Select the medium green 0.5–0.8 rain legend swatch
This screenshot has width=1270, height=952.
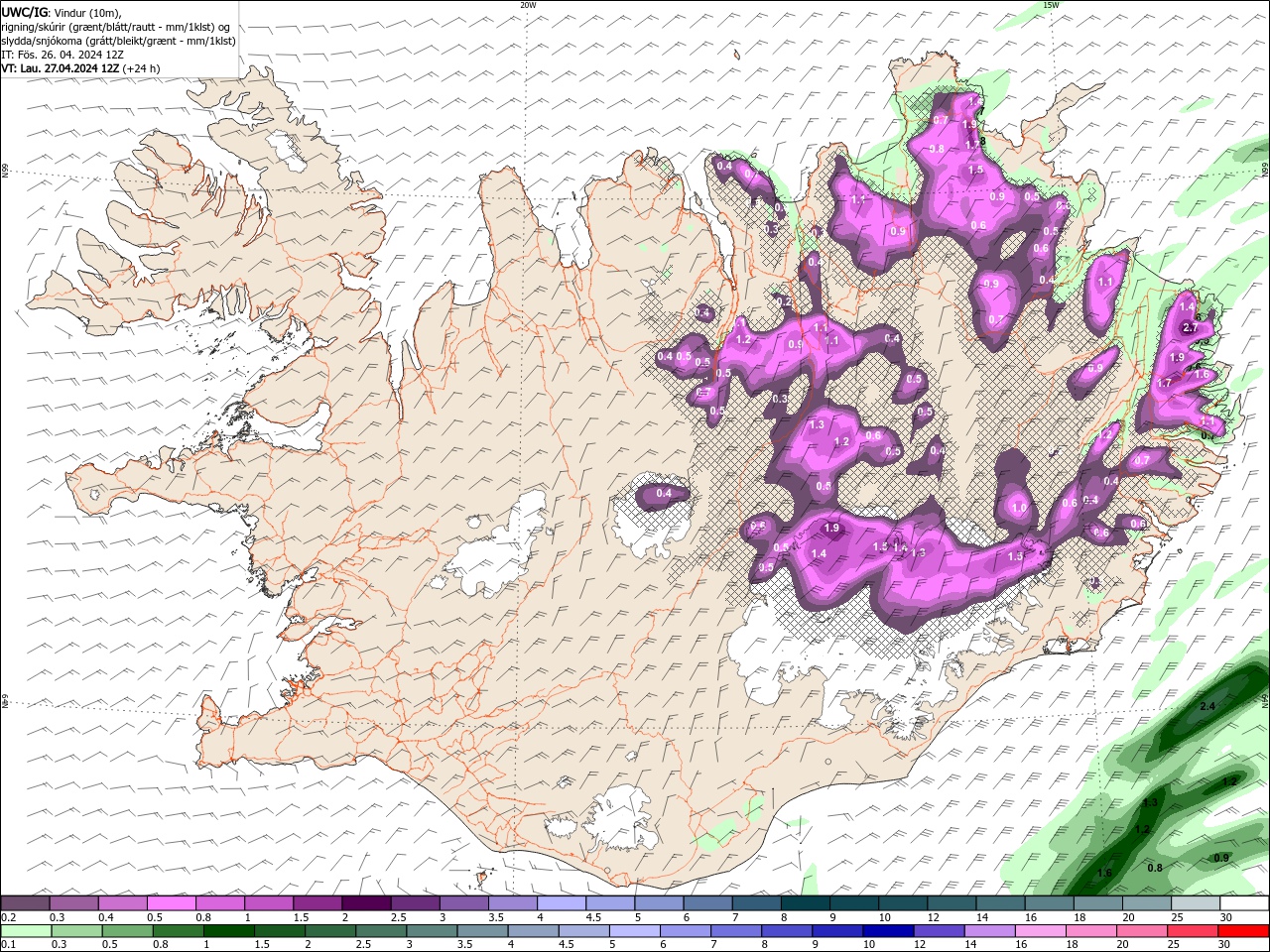click(x=126, y=931)
